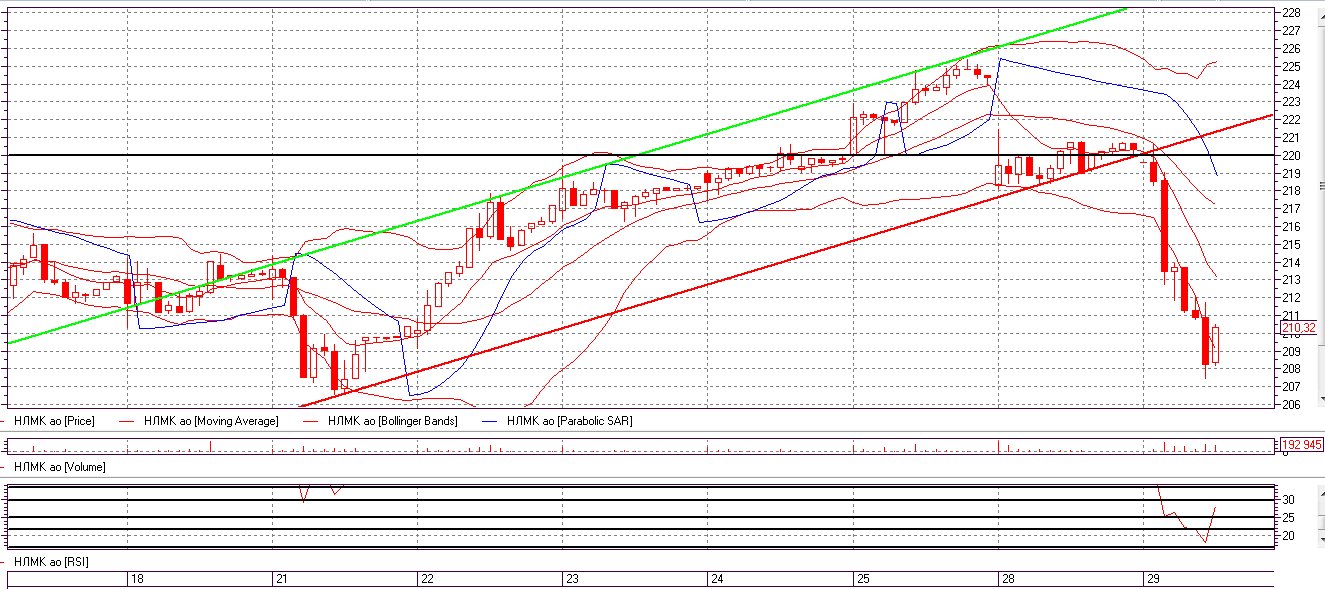Click date label 18 on time axis
Screen dimensions: 1325x589
(x=138, y=579)
